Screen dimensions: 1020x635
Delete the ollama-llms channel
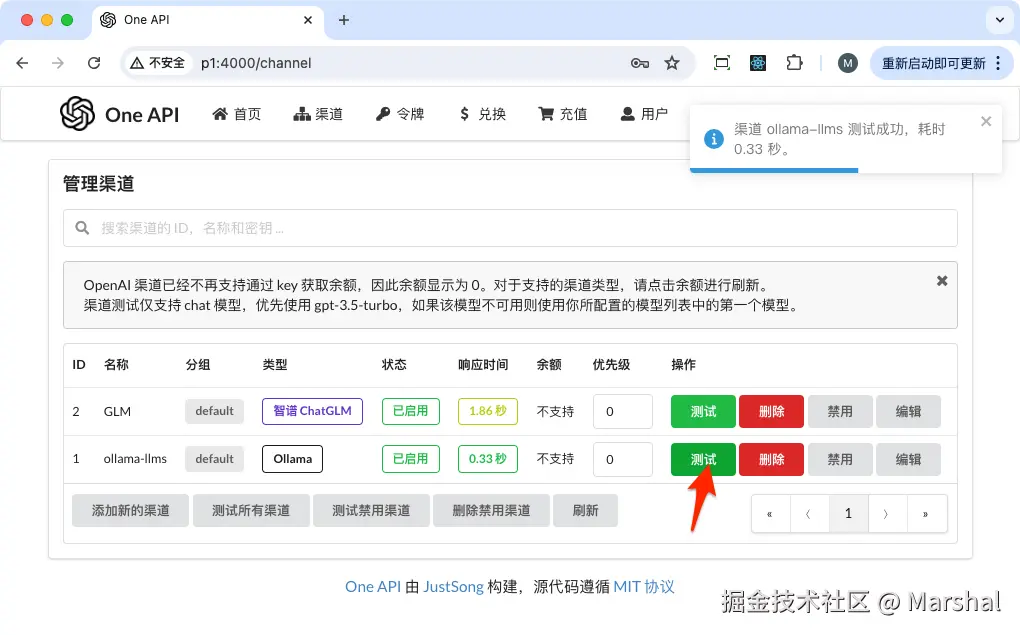click(772, 459)
